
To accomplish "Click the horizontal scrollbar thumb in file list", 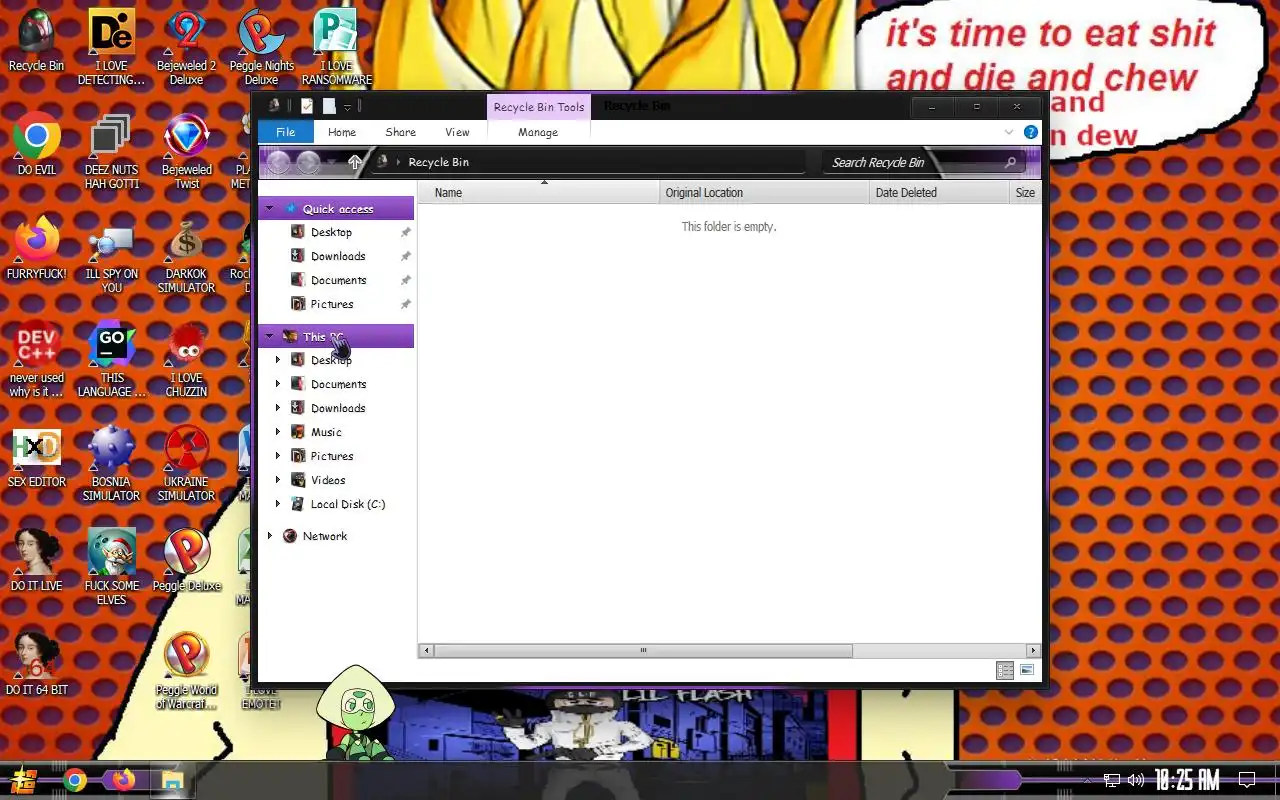I will coord(643,650).
